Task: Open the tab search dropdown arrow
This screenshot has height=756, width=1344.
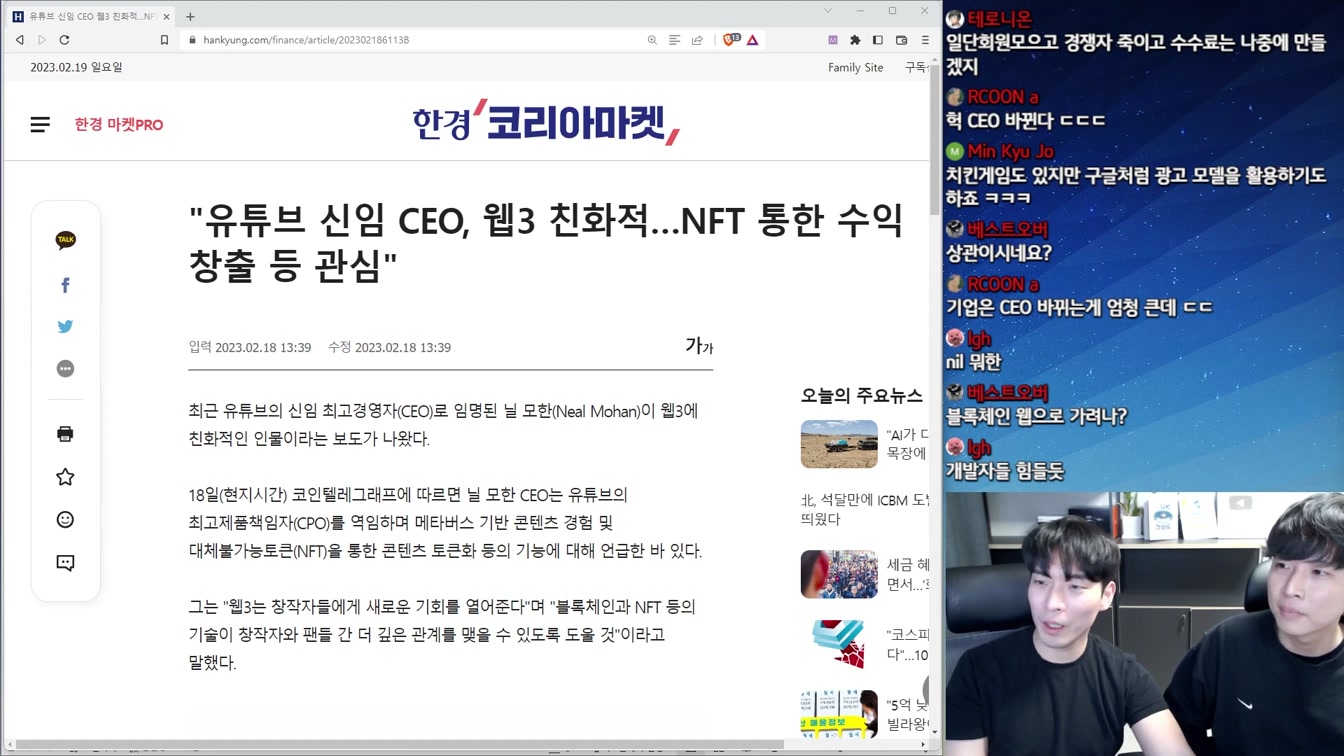Action: coord(828,11)
